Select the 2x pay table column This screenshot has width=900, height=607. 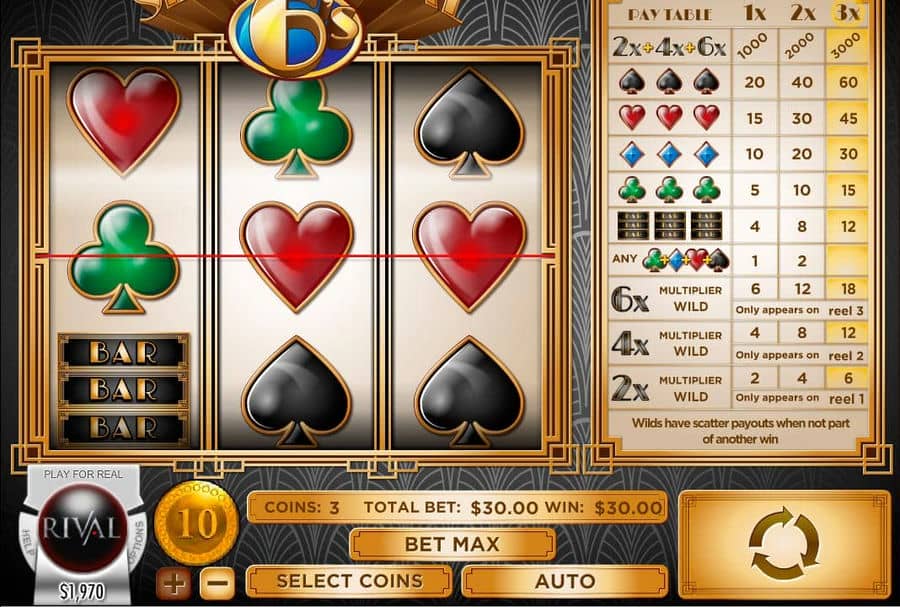click(802, 13)
